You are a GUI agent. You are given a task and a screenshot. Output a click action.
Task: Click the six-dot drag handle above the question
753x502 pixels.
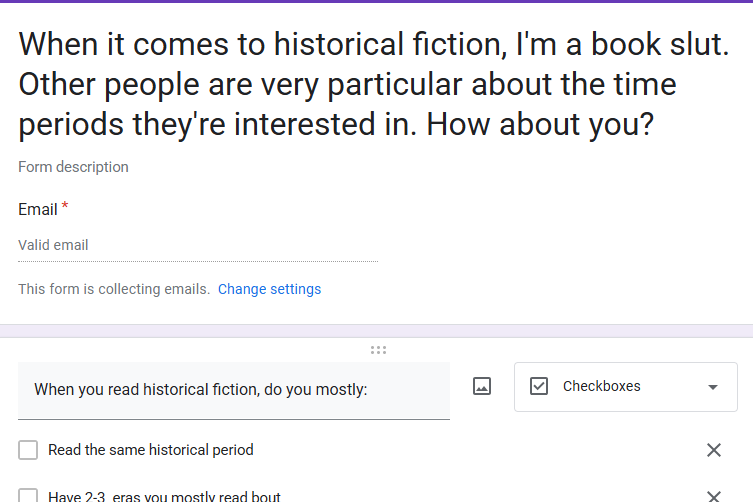point(378,350)
